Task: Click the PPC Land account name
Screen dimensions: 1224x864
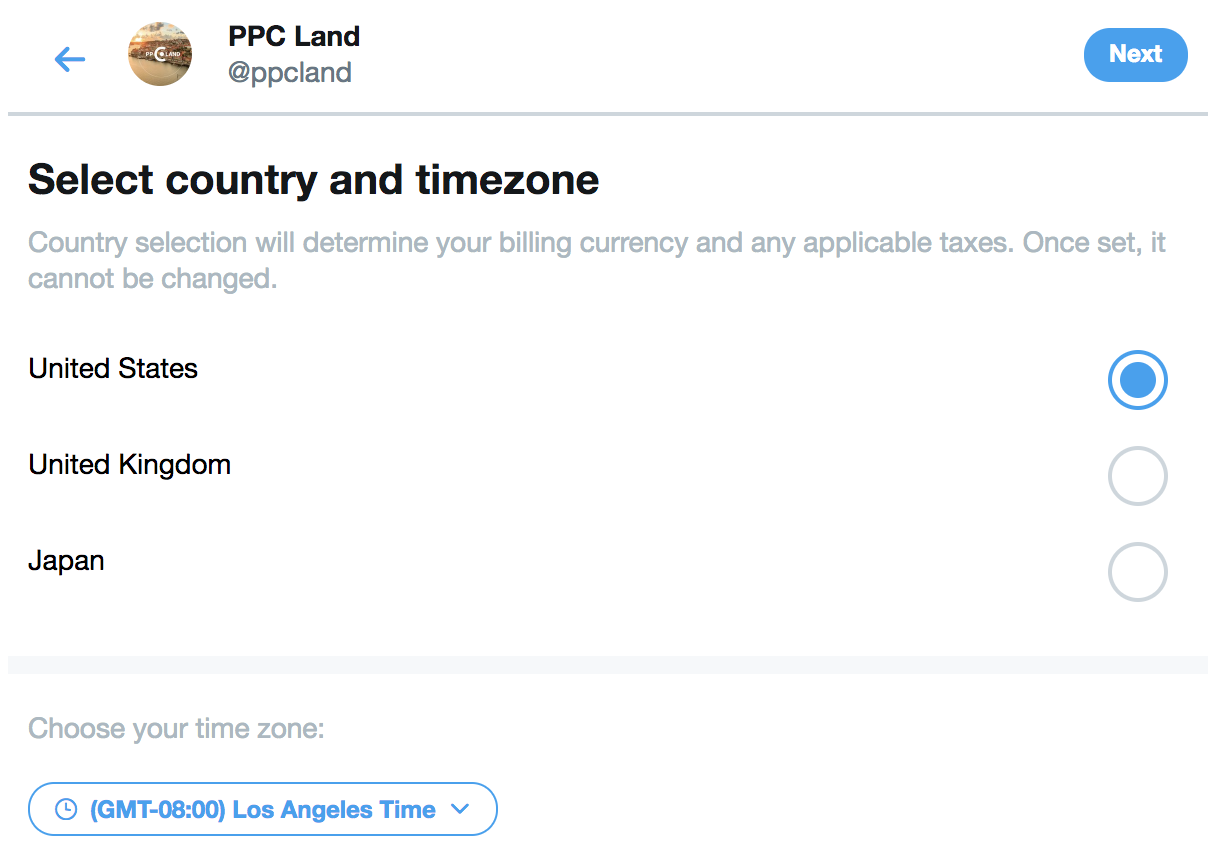Action: point(294,37)
